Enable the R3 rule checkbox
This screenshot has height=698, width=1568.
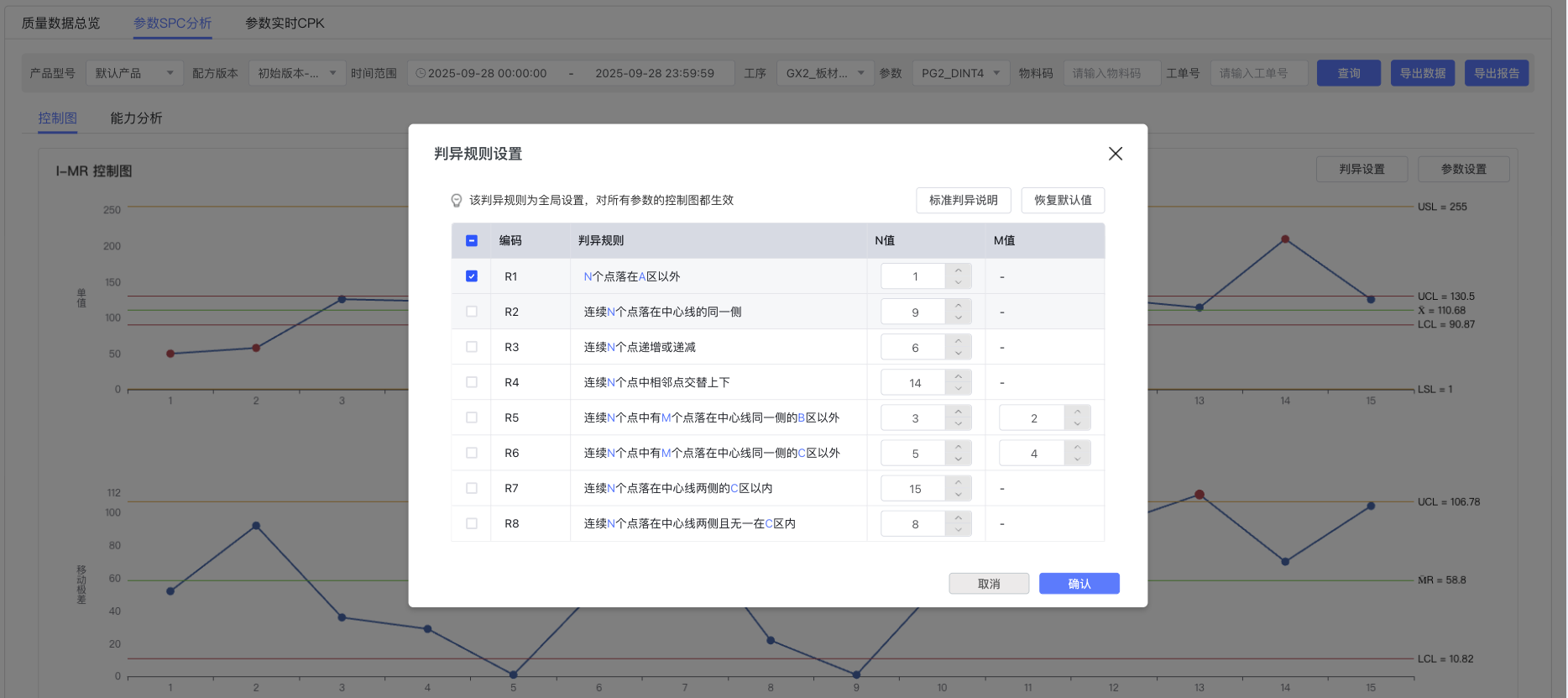click(x=472, y=347)
